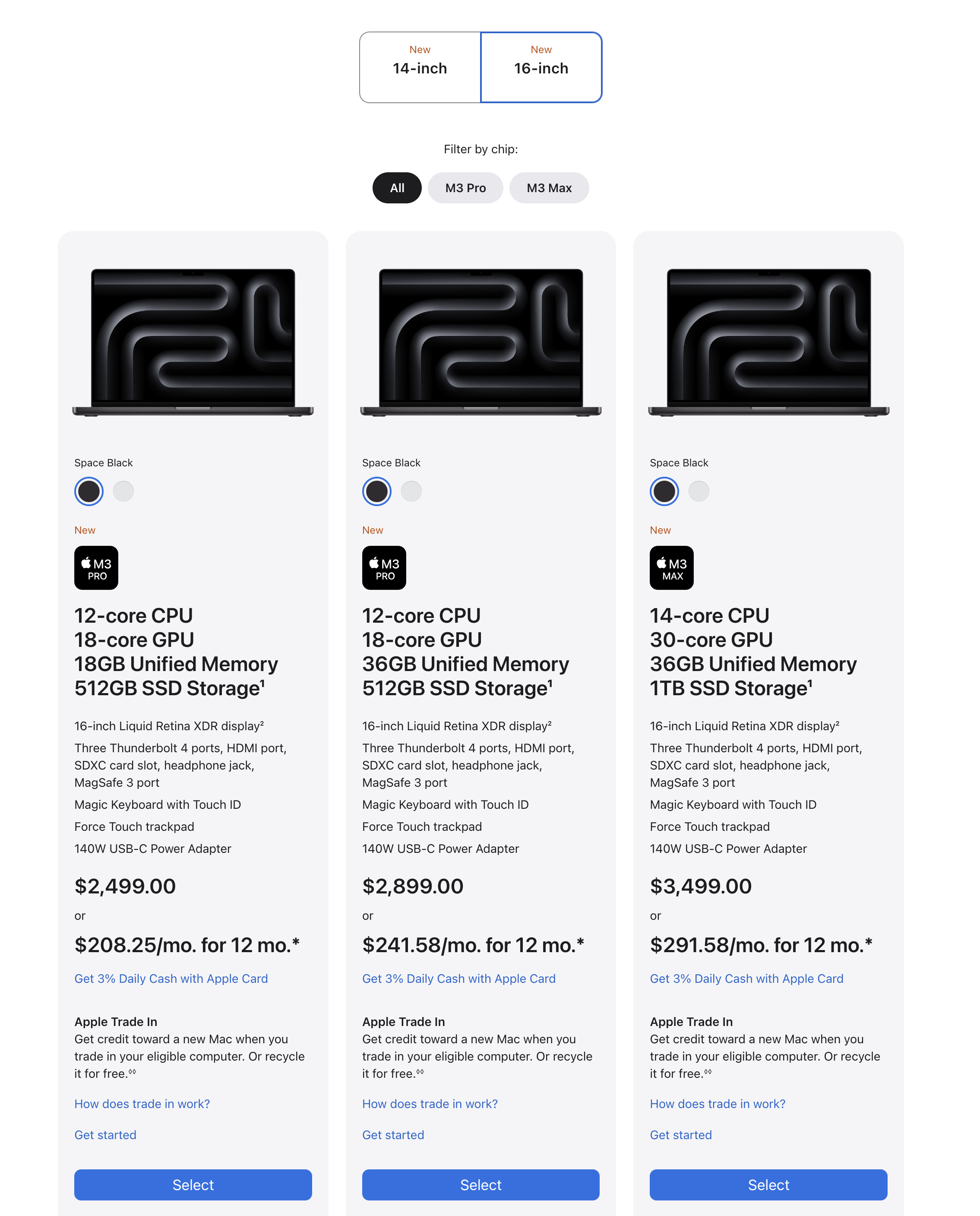Select the $2,499.00 MacBook Pro

193,1184
